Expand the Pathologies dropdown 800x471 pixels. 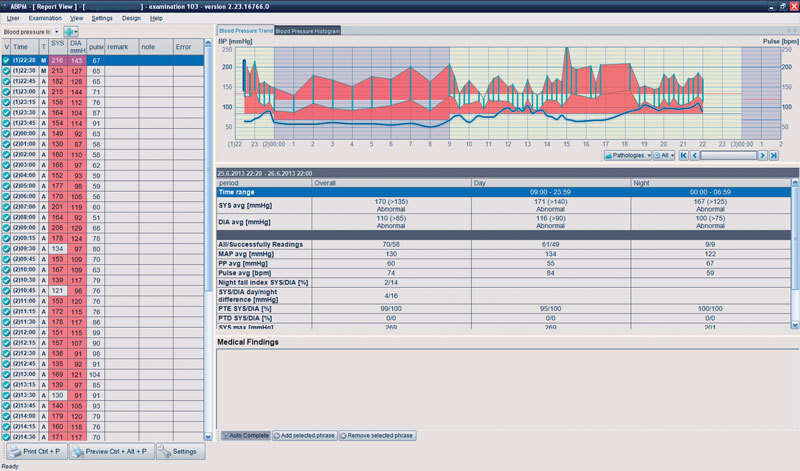pos(627,156)
